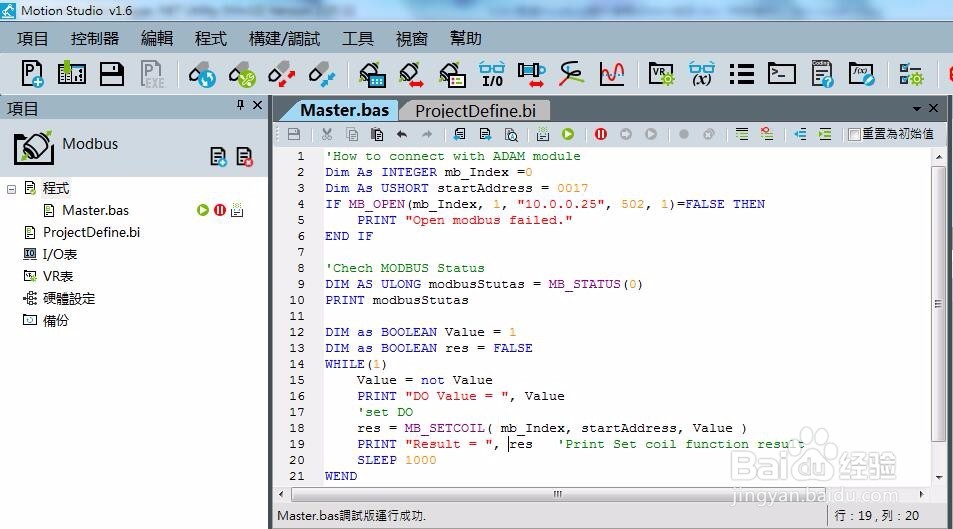The width and height of the screenshot is (953, 529).
Task: Click debug step icon beside Master.bas in tree
Action: [237, 210]
